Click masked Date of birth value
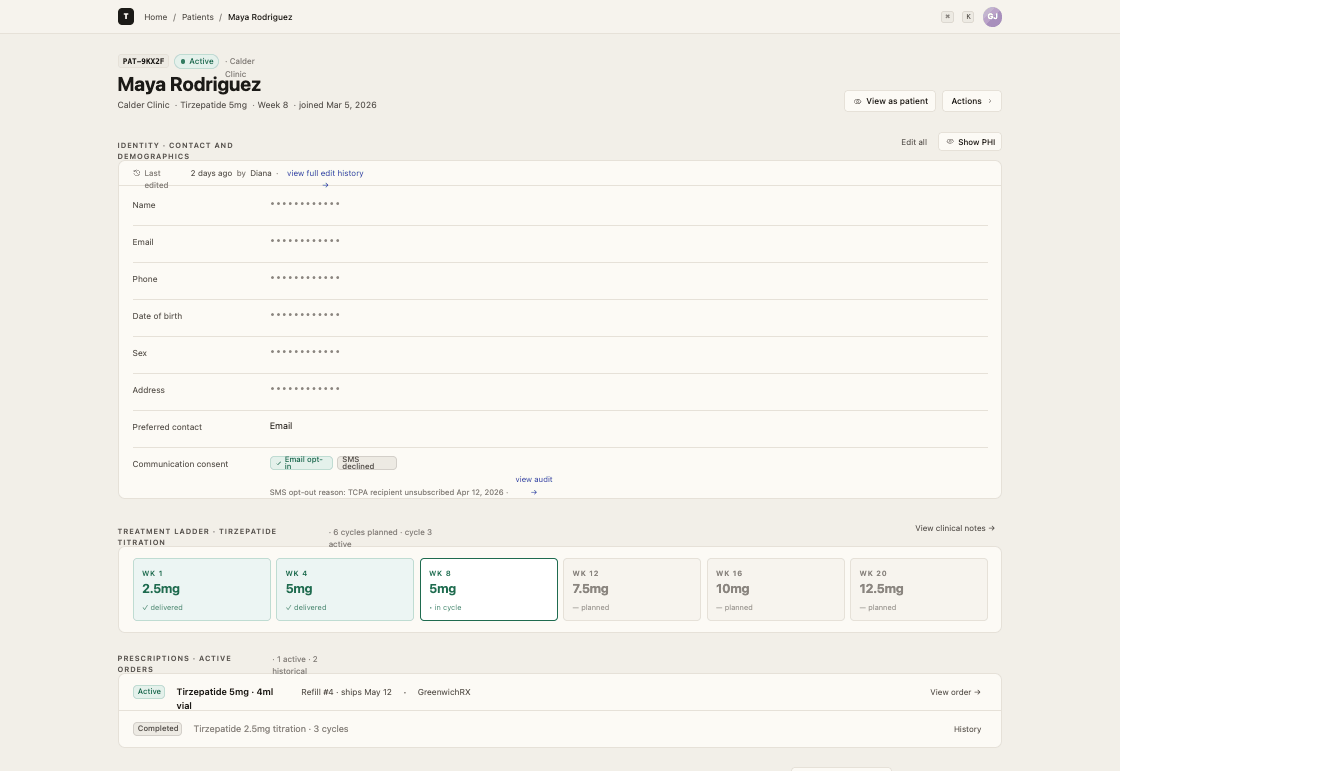Viewport: 1320px width, 771px height. tap(305, 315)
